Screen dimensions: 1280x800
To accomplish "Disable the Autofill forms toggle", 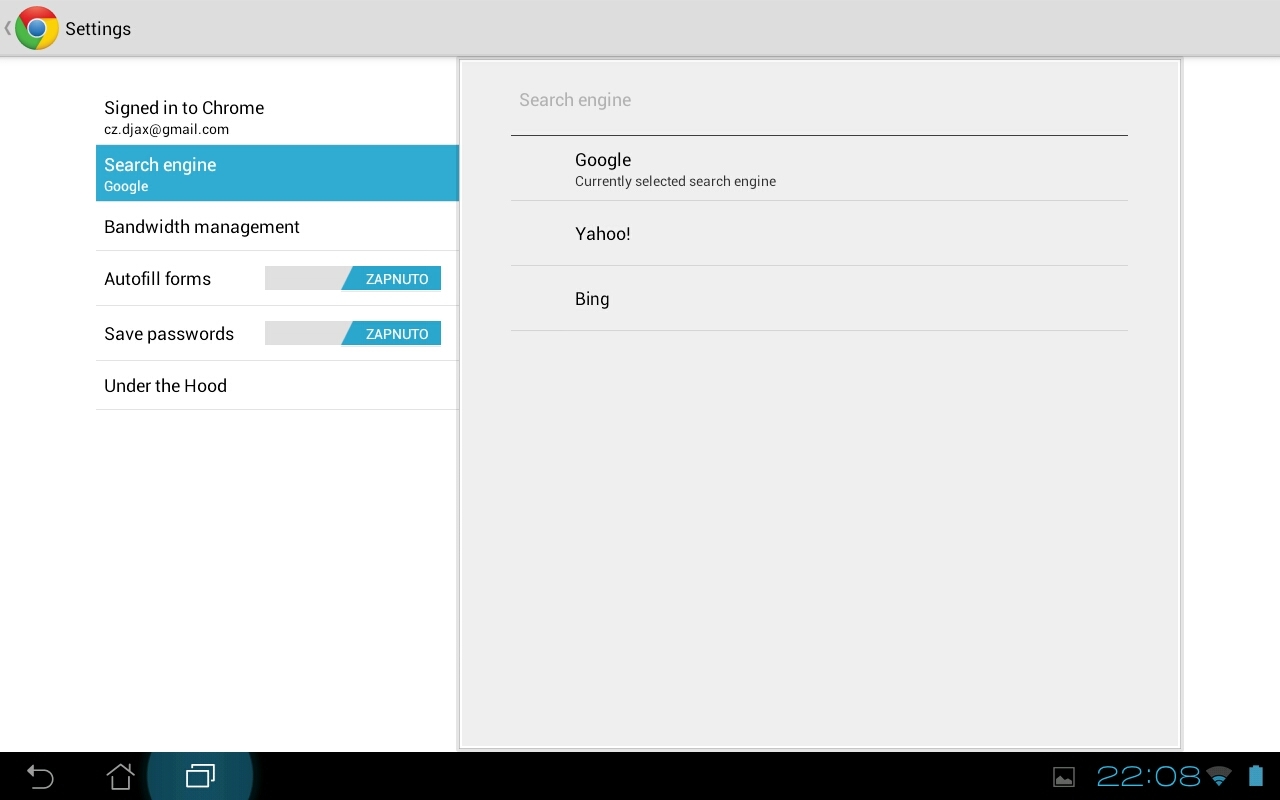I will tap(353, 278).
